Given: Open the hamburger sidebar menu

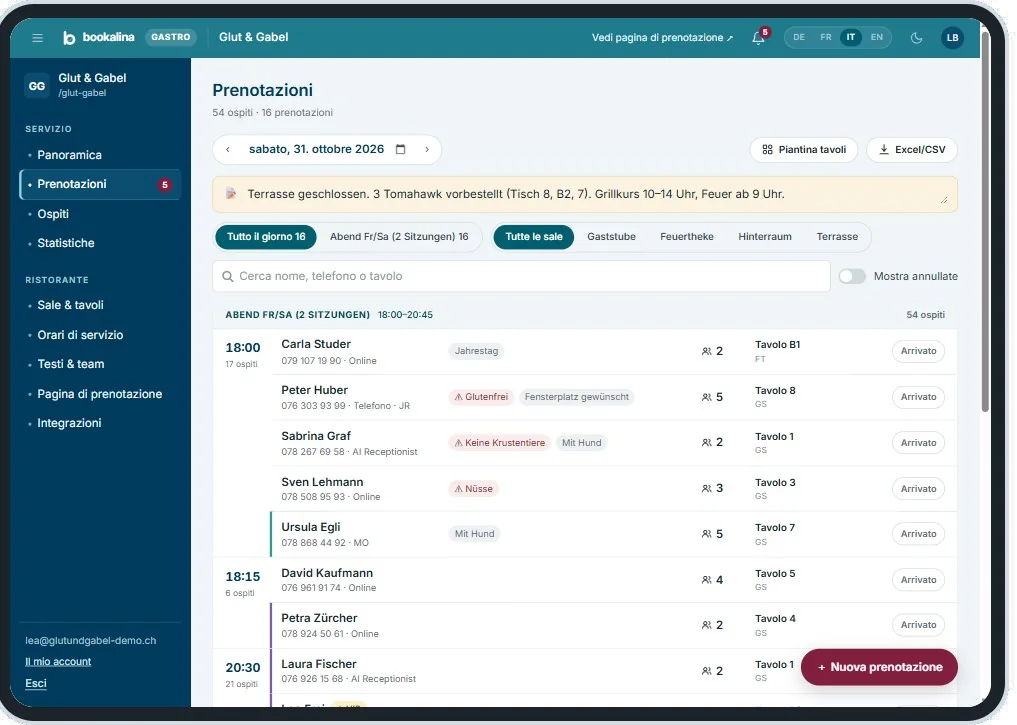Looking at the screenshot, I should (x=38, y=38).
